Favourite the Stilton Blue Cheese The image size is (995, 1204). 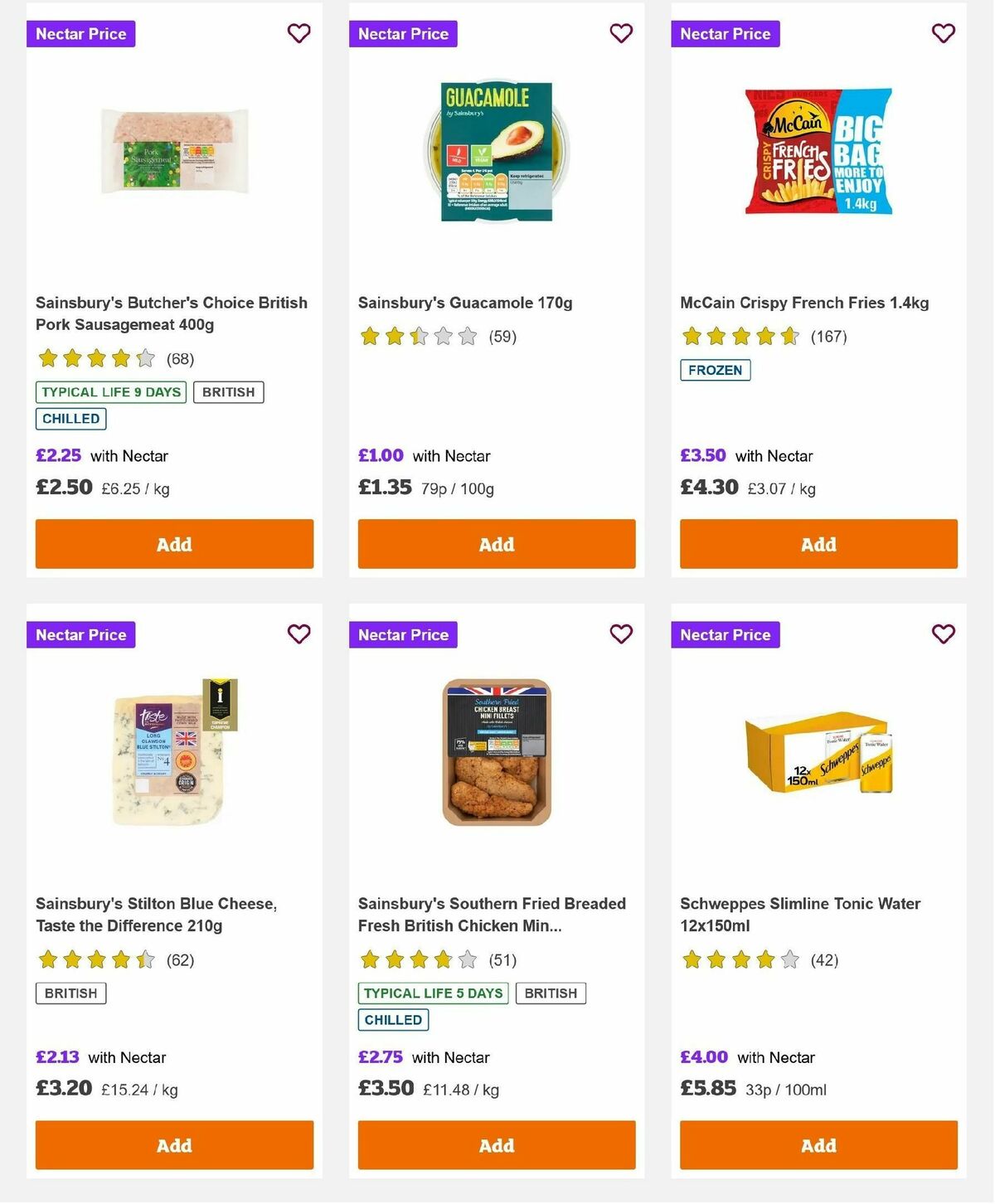pos(298,634)
